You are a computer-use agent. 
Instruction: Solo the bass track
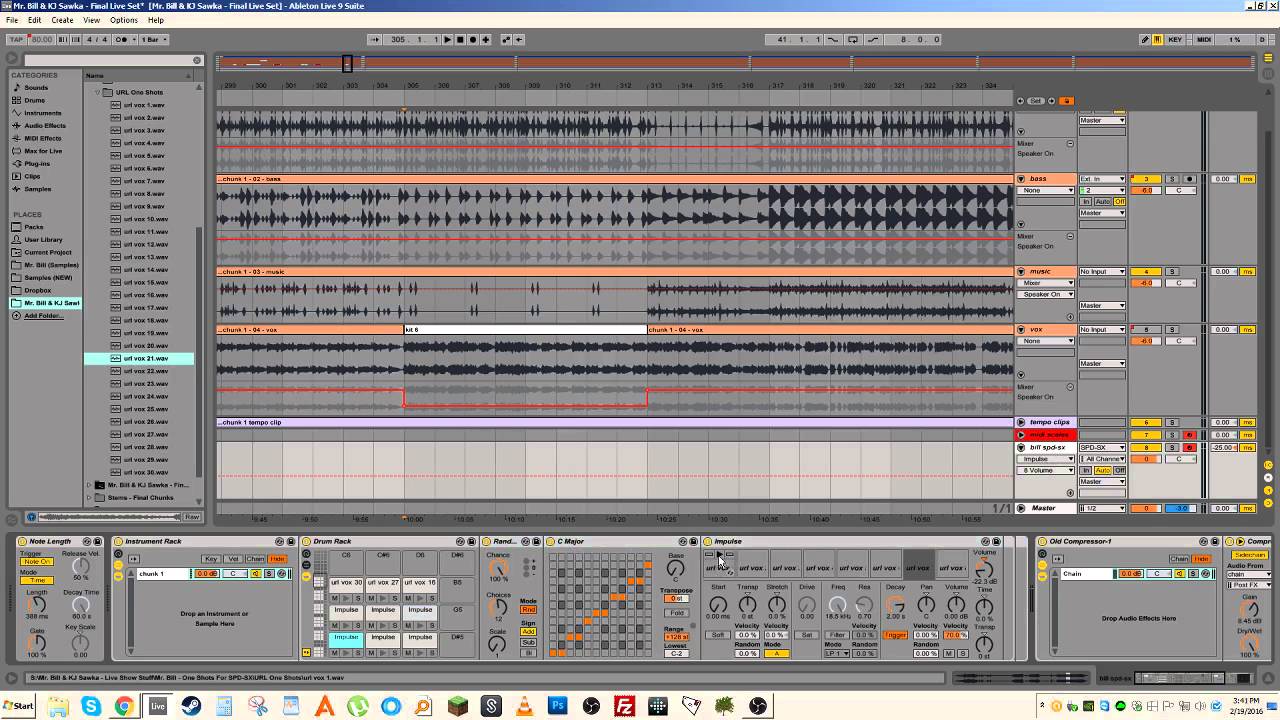point(1172,179)
